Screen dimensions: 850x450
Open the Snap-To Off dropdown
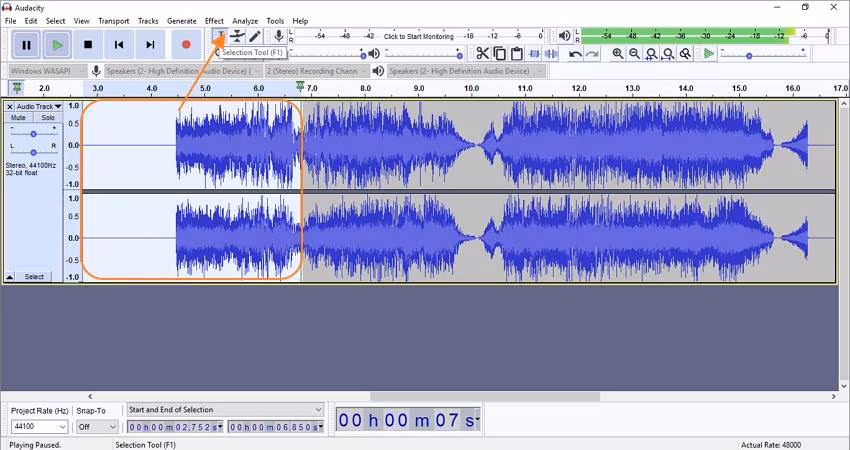[x=97, y=427]
